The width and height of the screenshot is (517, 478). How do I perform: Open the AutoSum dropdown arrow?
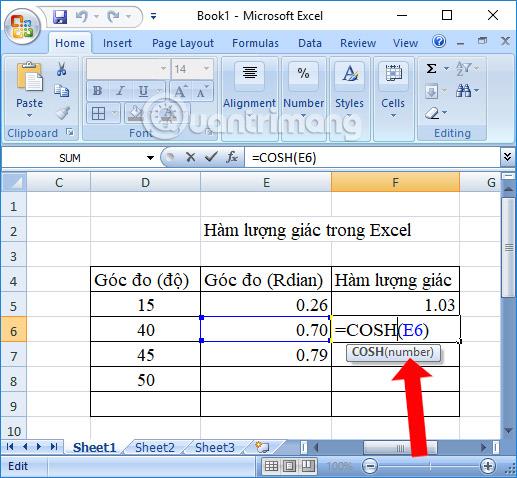tap(446, 69)
